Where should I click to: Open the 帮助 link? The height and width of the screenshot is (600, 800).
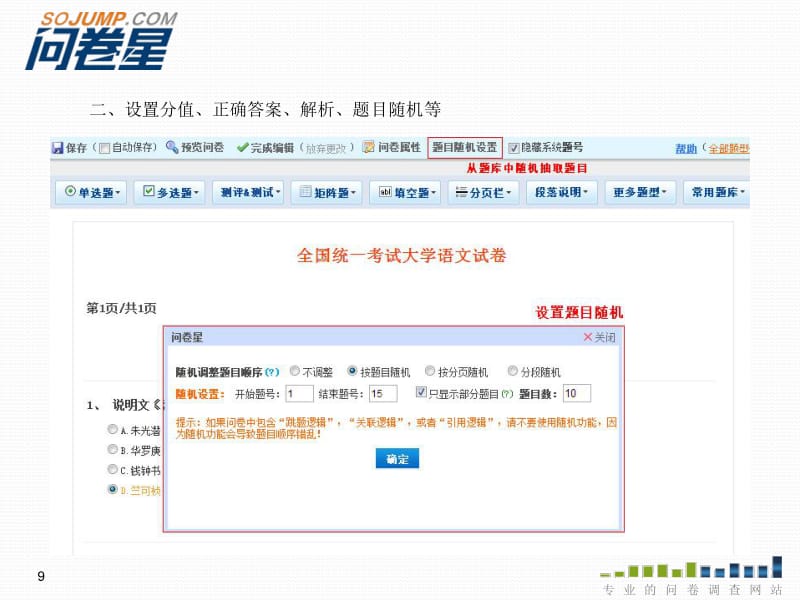coord(686,148)
